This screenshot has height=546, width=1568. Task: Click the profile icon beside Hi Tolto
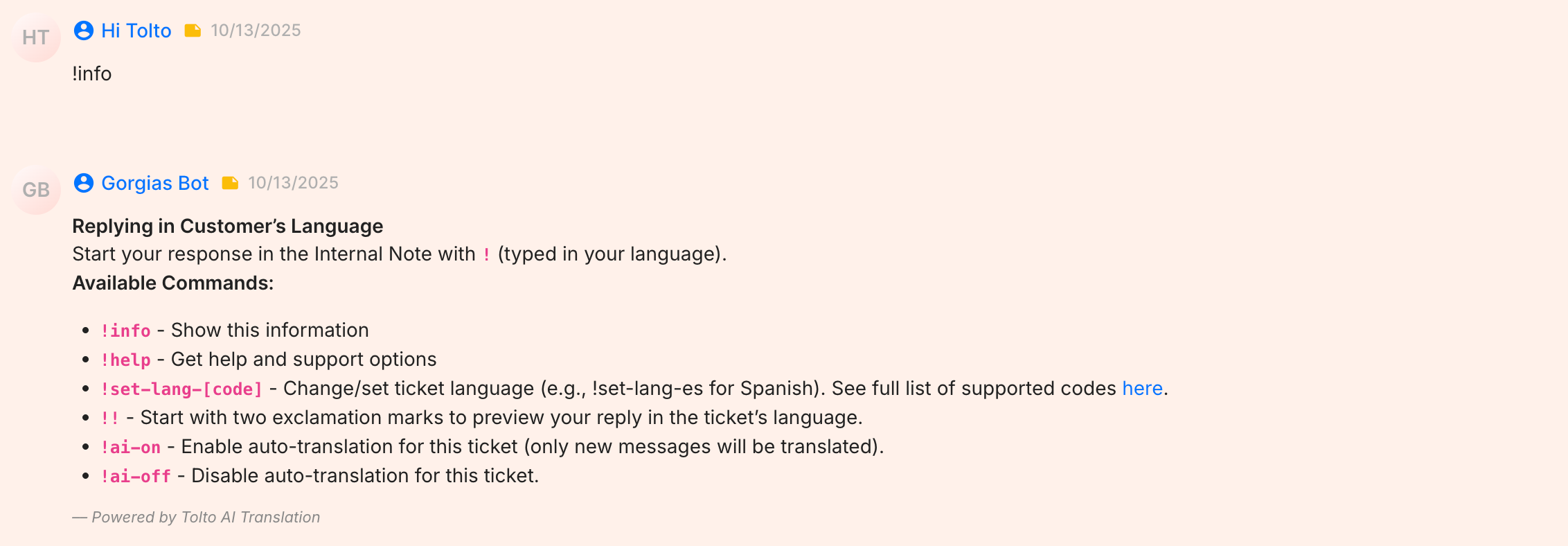[x=84, y=30]
